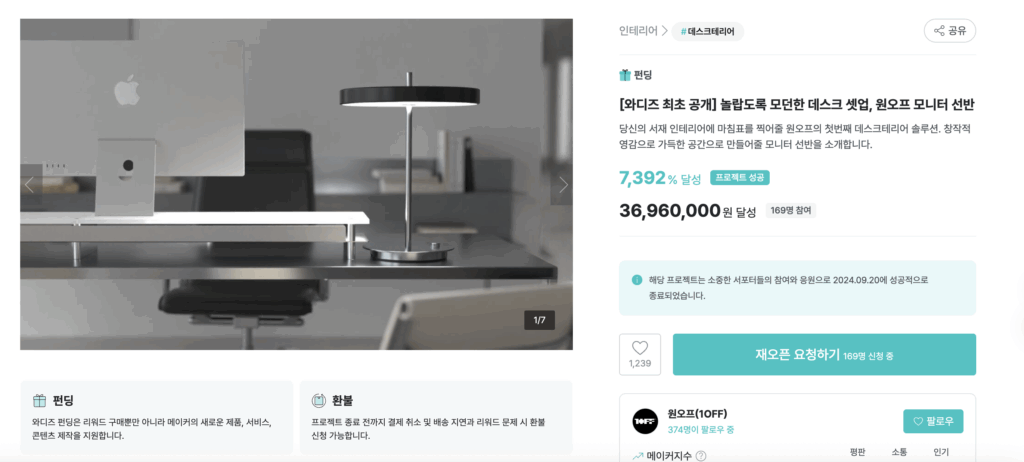Show previous image with left arrow

click(x=29, y=185)
